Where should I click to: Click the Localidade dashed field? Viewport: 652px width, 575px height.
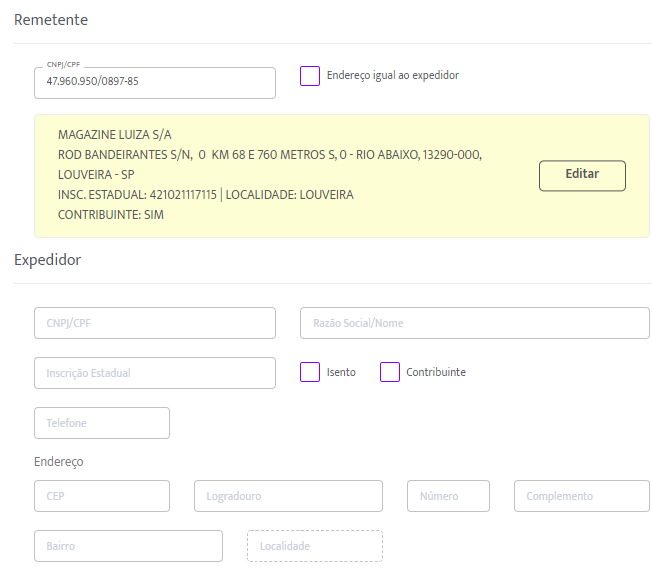point(315,546)
